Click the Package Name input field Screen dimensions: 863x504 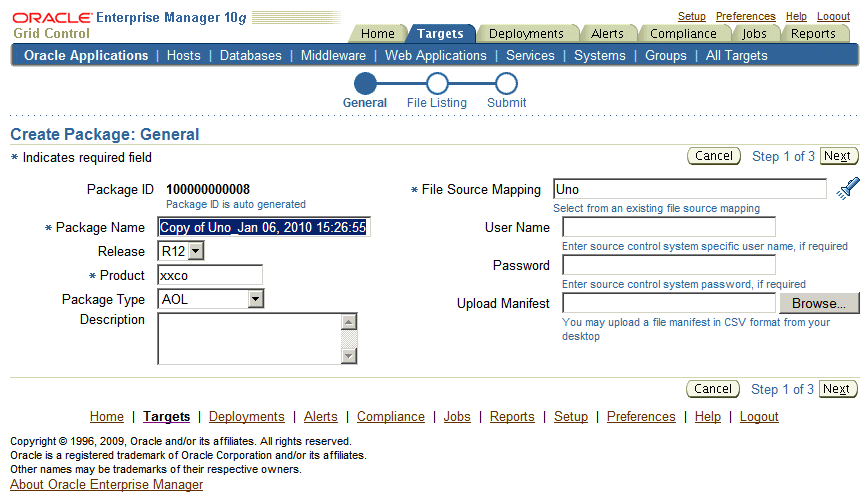[264, 227]
